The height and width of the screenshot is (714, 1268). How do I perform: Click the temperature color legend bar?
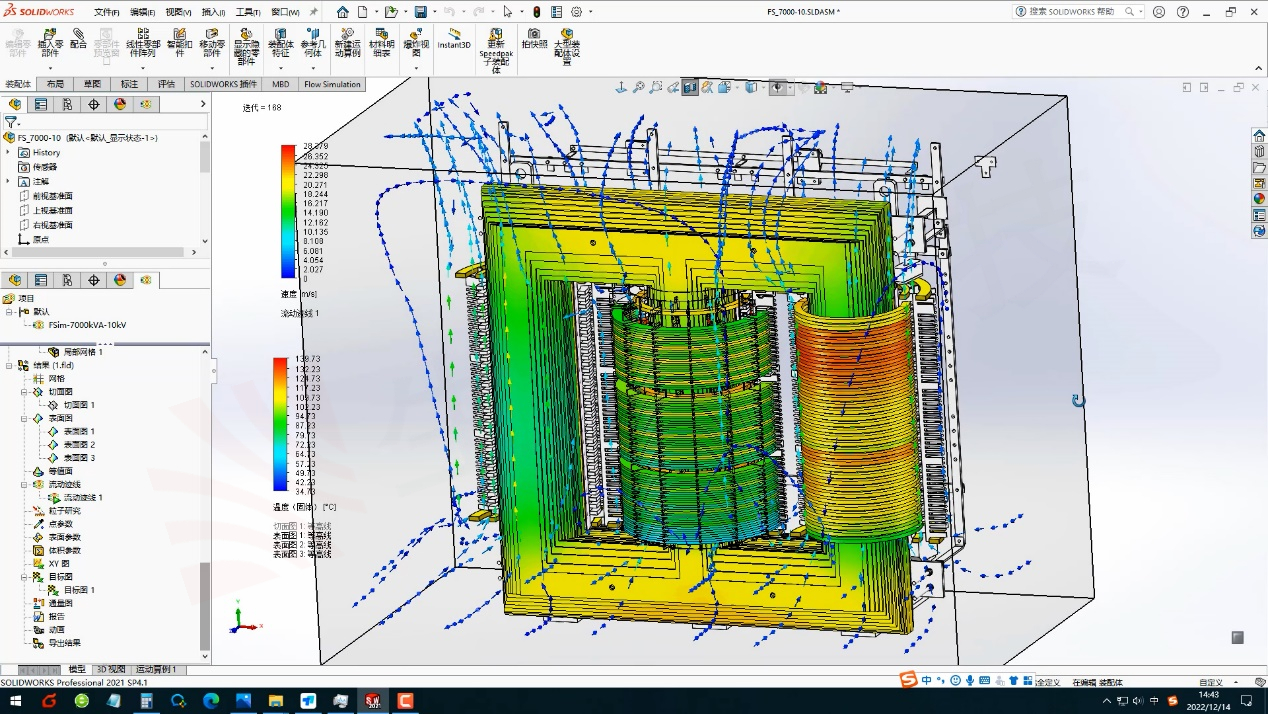tap(280, 426)
